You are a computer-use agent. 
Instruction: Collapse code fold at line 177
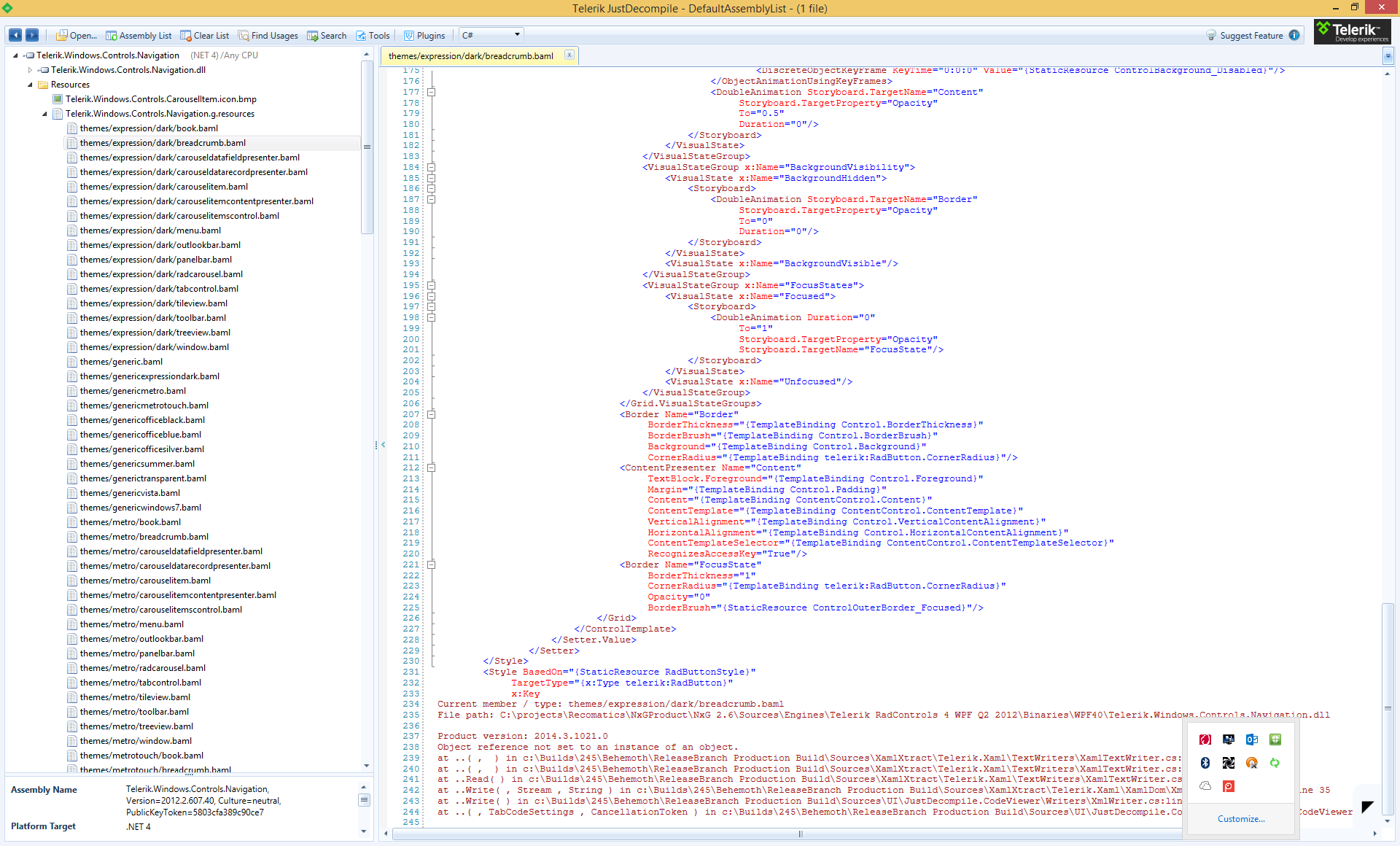[x=431, y=92]
